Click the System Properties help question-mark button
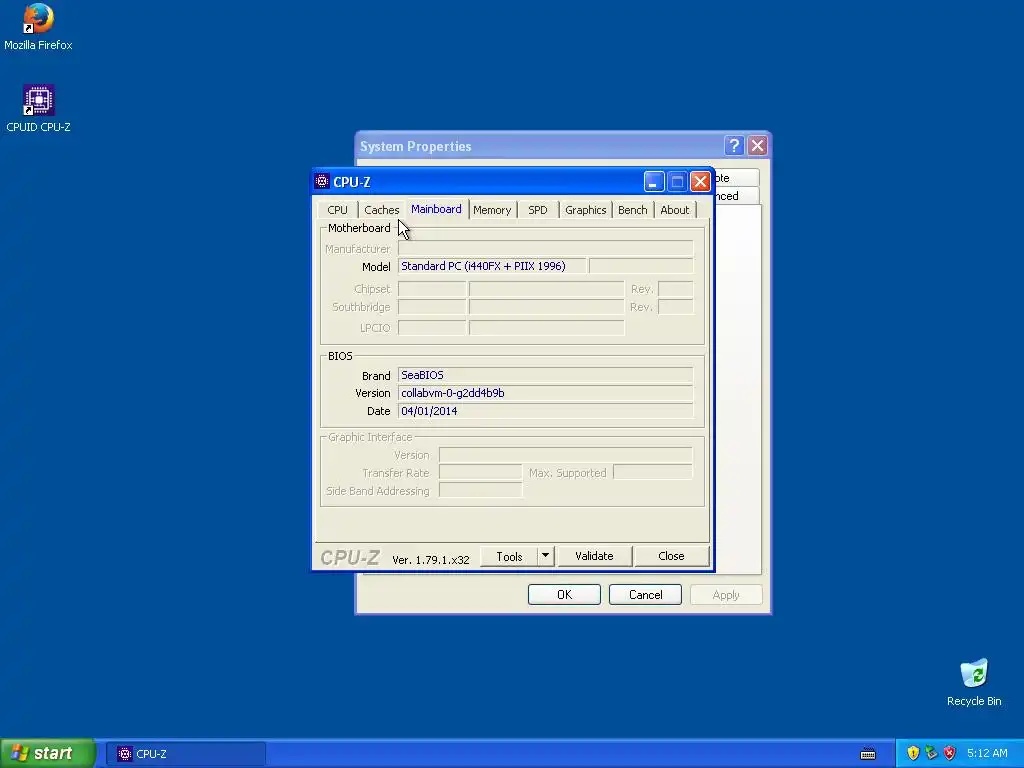This screenshot has height=768, width=1024. pyautogui.click(x=734, y=145)
